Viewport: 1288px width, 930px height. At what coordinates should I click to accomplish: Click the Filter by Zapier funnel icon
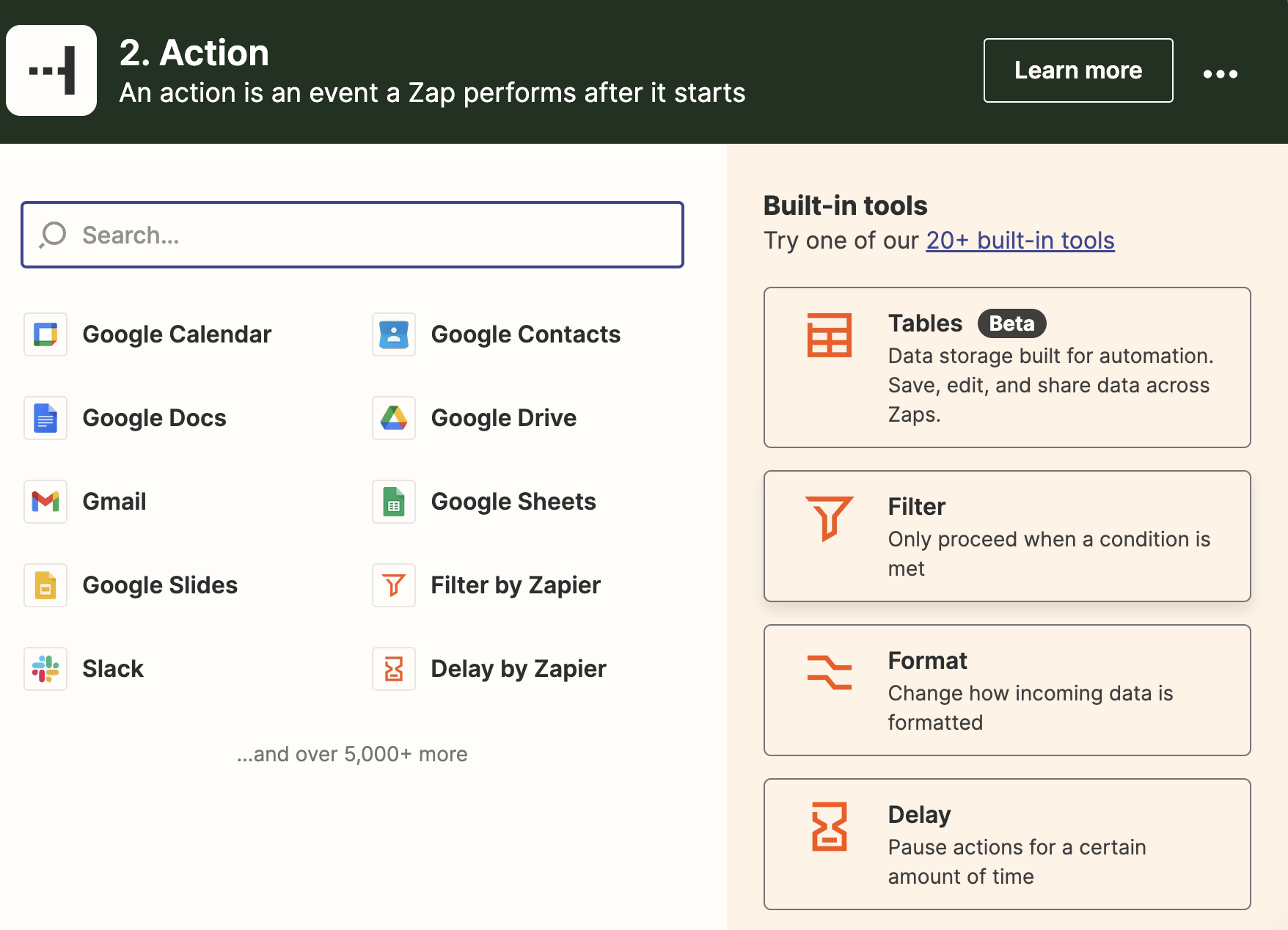(x=394, y=585)
